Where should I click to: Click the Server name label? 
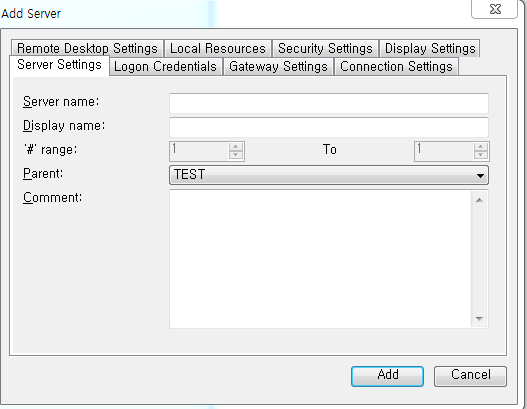tap(61, 101)
